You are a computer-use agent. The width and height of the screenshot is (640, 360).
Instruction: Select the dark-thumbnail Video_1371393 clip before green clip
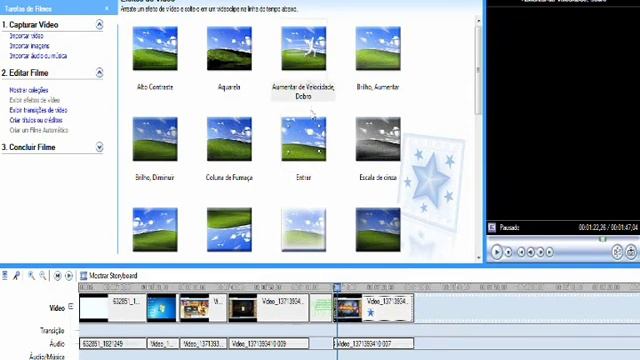click(x=269, y=308)
